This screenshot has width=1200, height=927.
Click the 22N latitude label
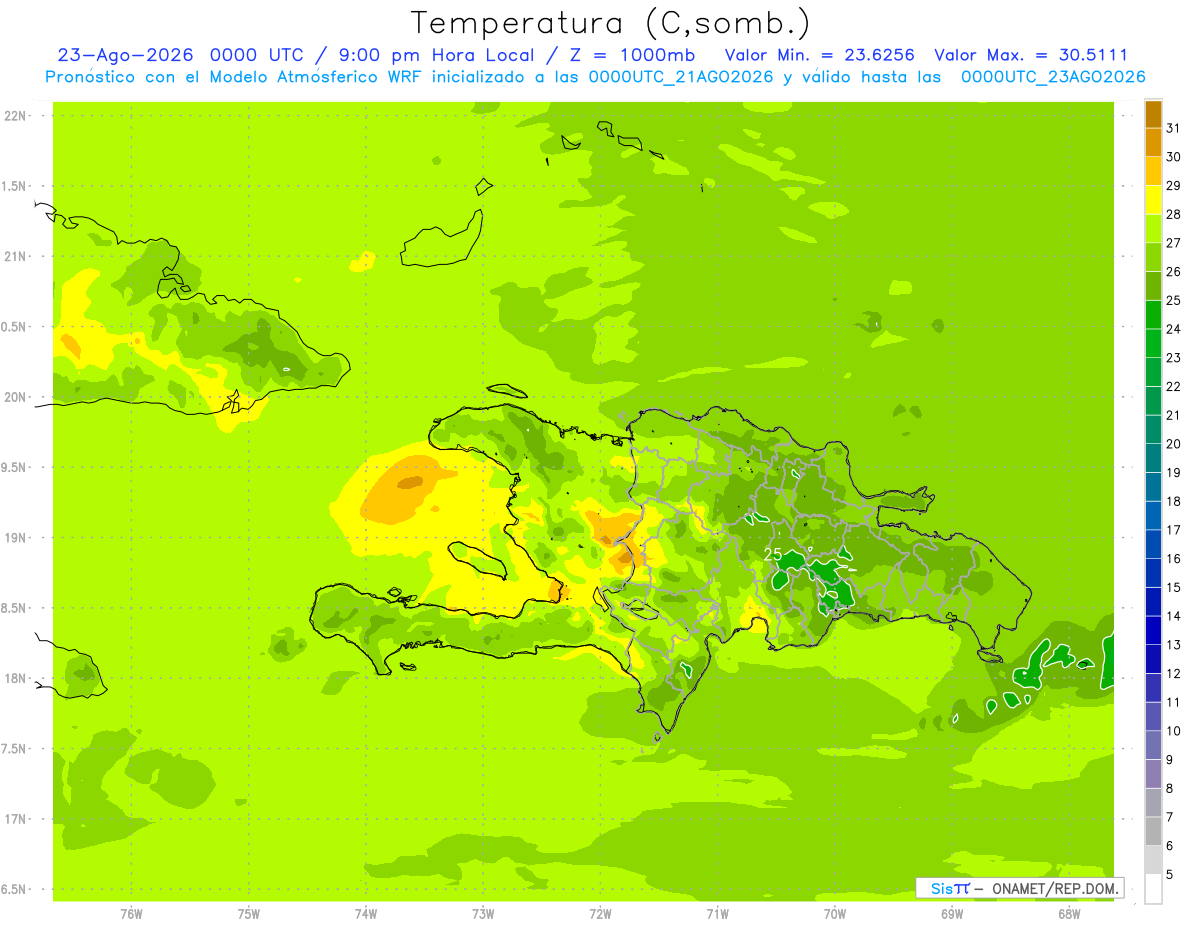17,116
